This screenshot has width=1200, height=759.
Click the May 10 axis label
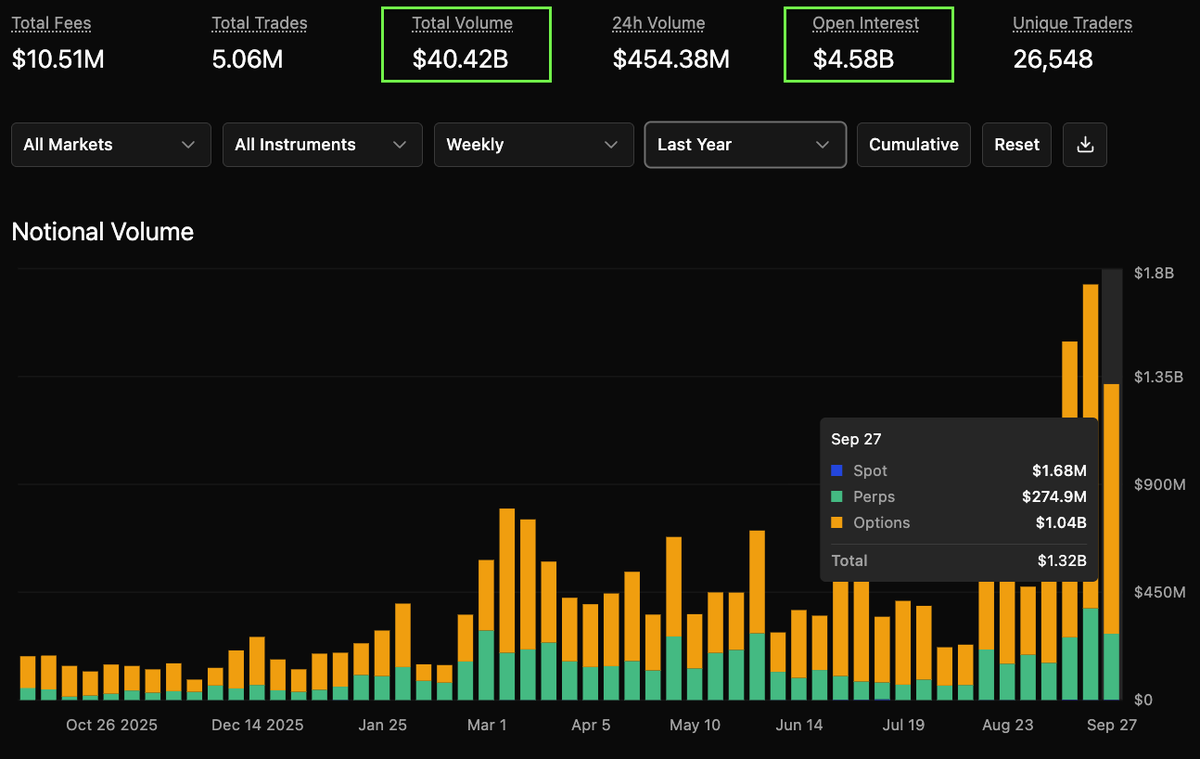pyautogui.click(x=695, y=725)
